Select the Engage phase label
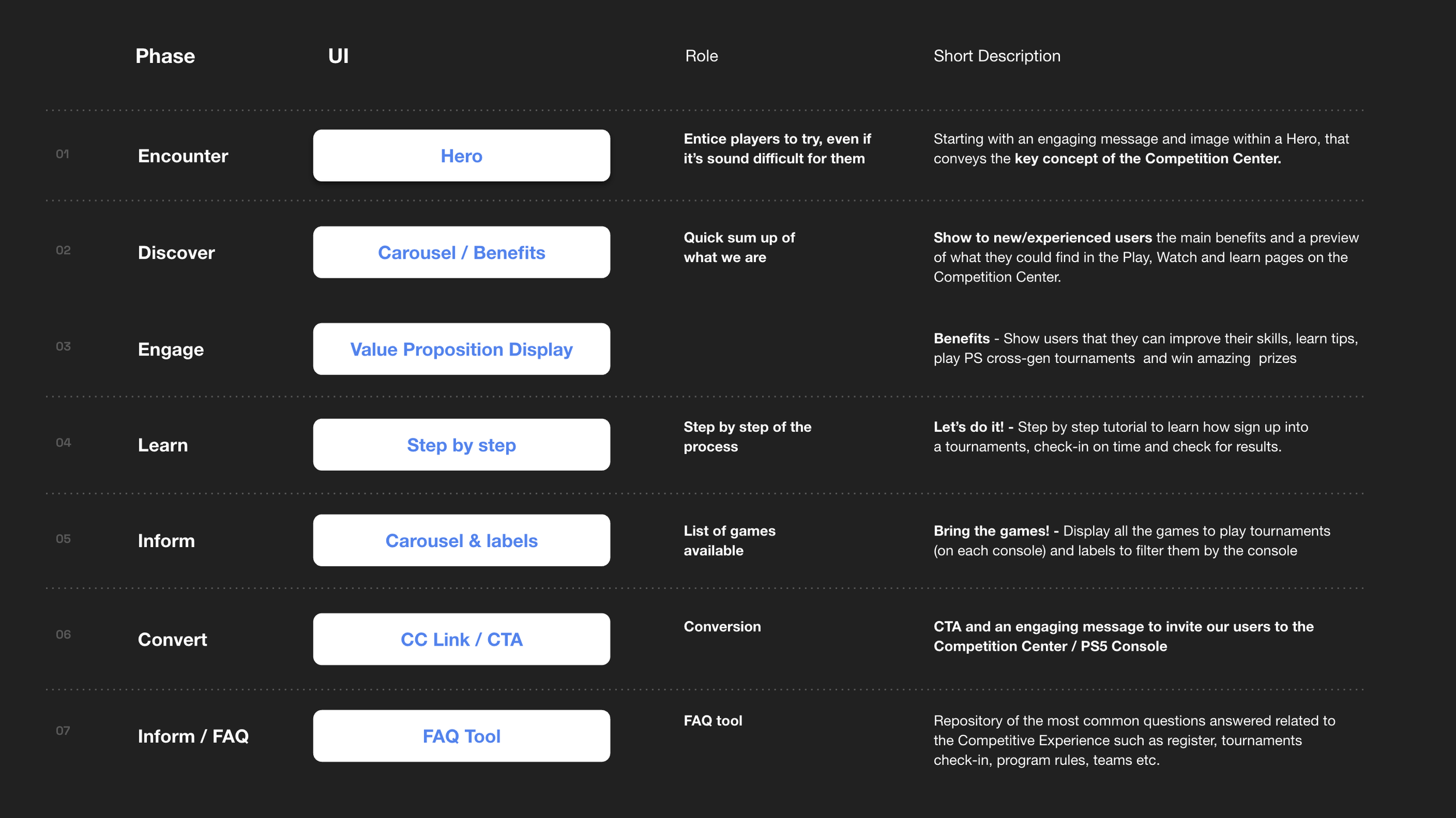1456x818 pixels. [x=171, y=350]
